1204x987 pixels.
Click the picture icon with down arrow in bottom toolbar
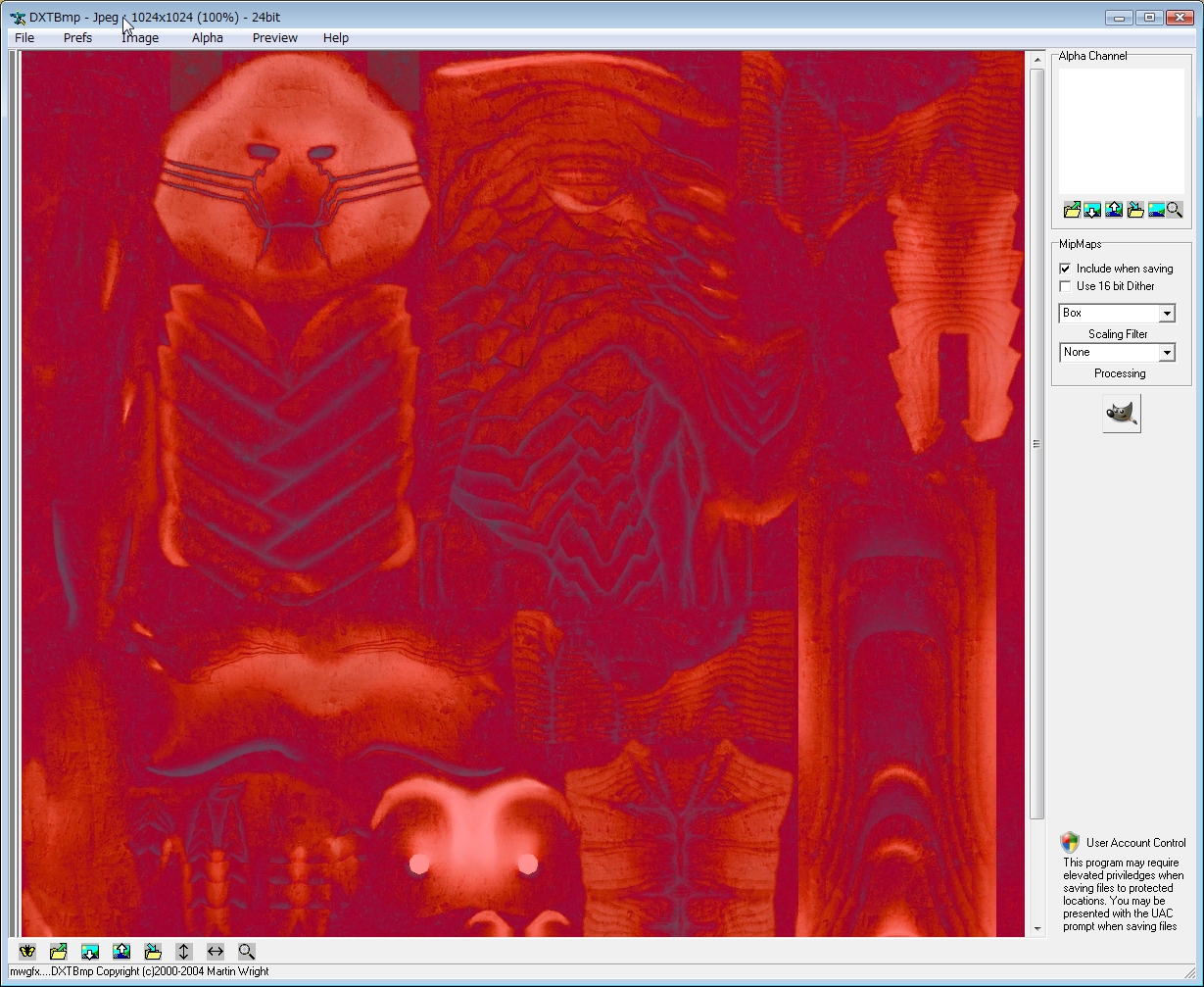90,952
